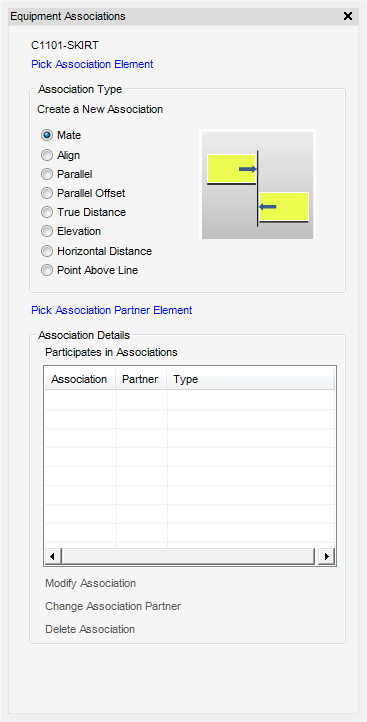This screenshot has height=722, width=367.
Task: Click the right scroll arrow of table
Action: (326, 556)
